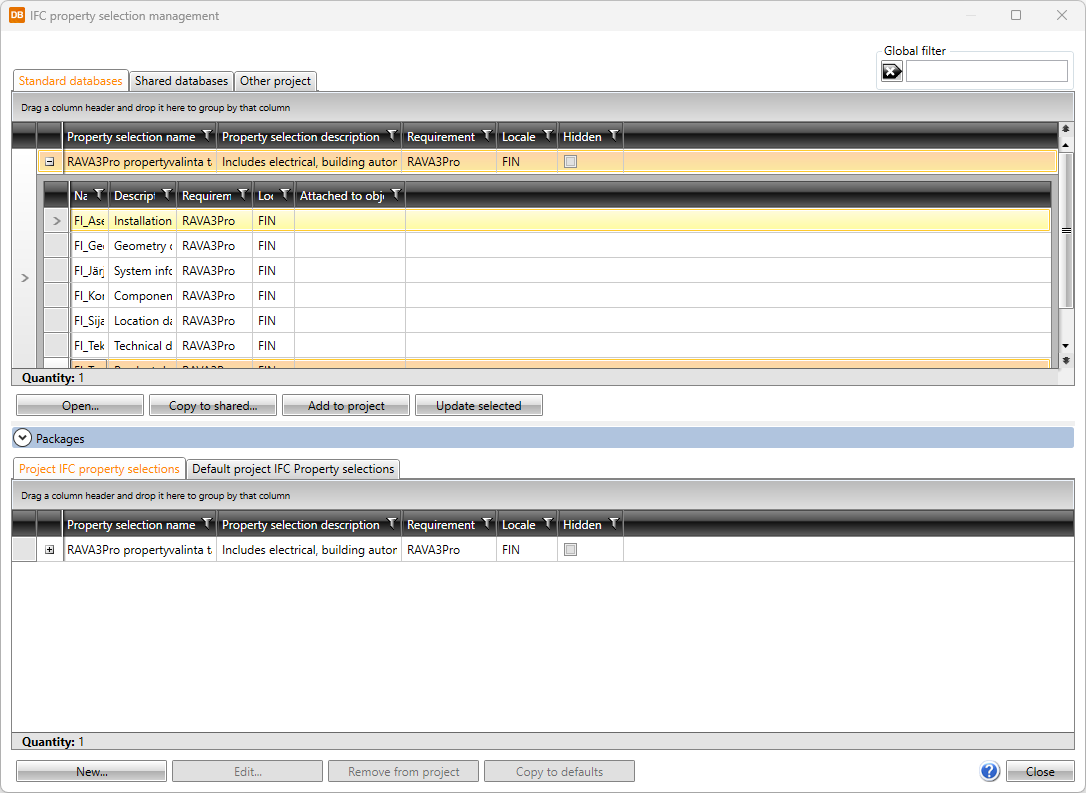Switch to the Shared databases tab
1086x793 pixels.
181,81
